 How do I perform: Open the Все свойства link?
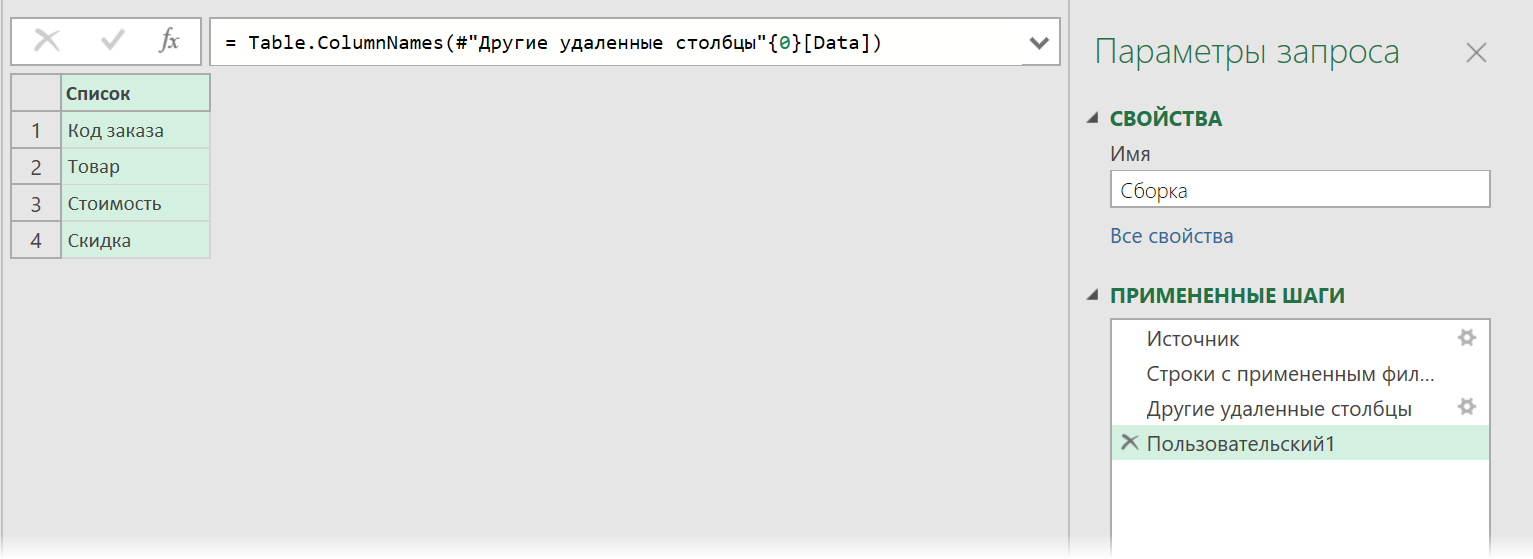pyautogui.click(x=1171, y=236)
